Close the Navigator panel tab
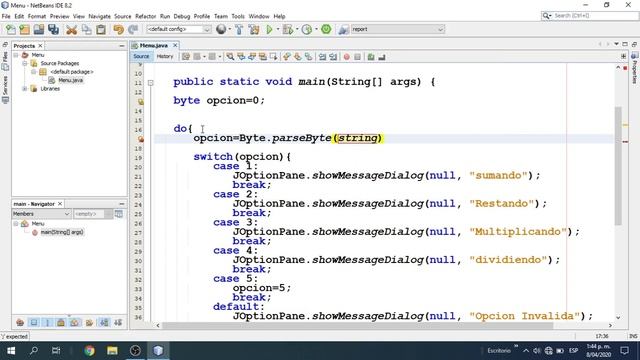640x360 pixels. click(60, 204)
